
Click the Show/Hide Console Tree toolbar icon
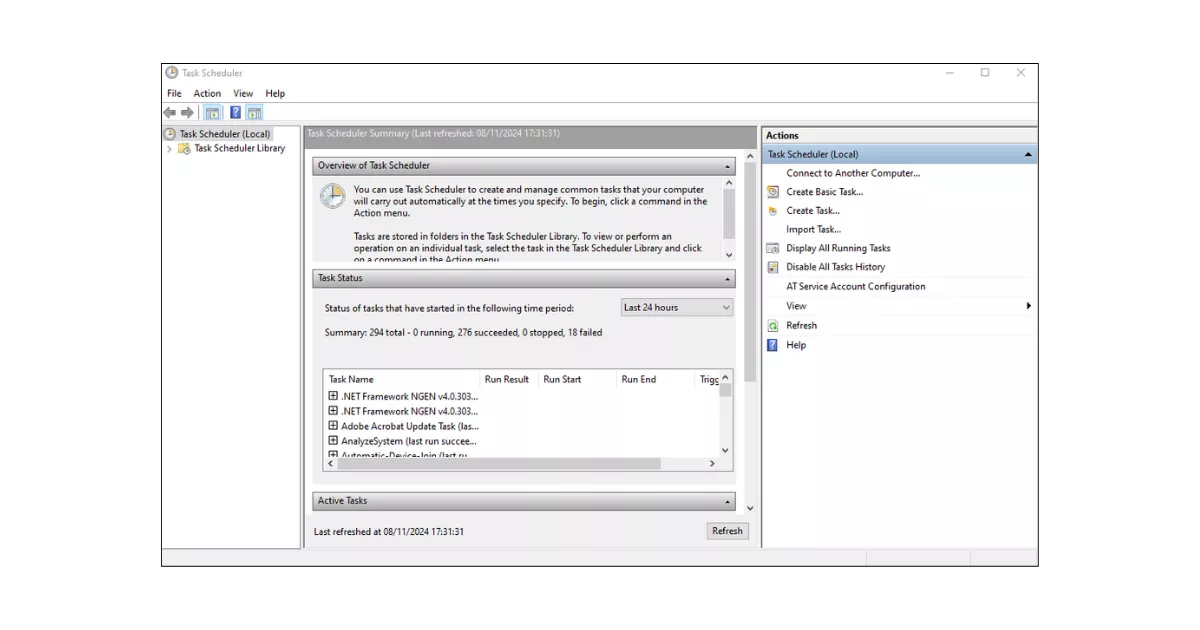pos(211,112)
